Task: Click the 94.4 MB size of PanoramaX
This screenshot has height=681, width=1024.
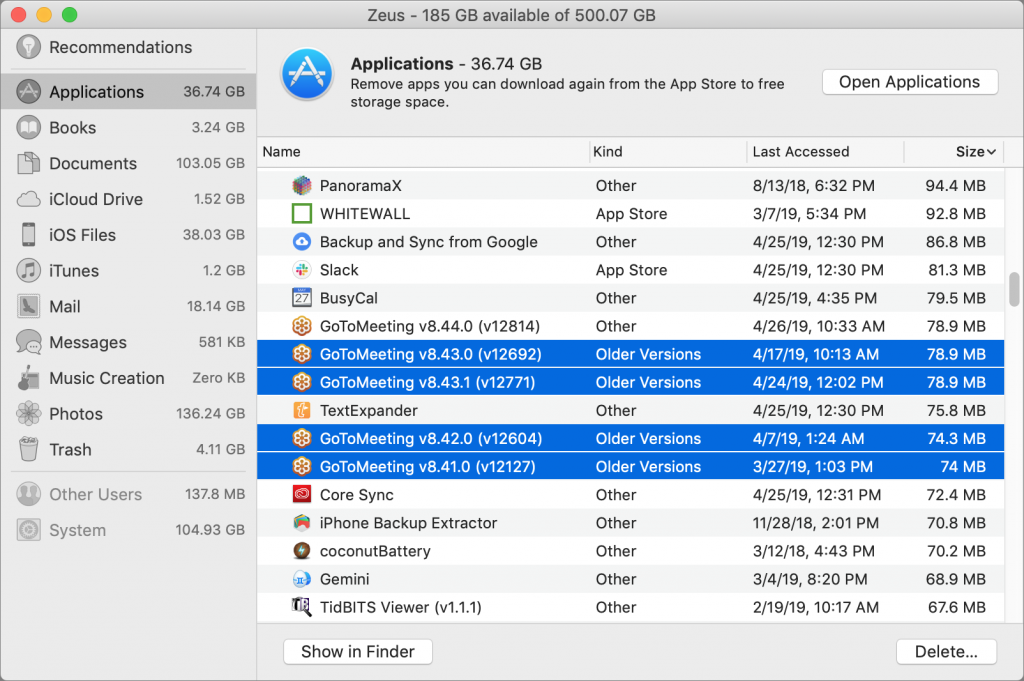Action: click(x=955, y=185)
